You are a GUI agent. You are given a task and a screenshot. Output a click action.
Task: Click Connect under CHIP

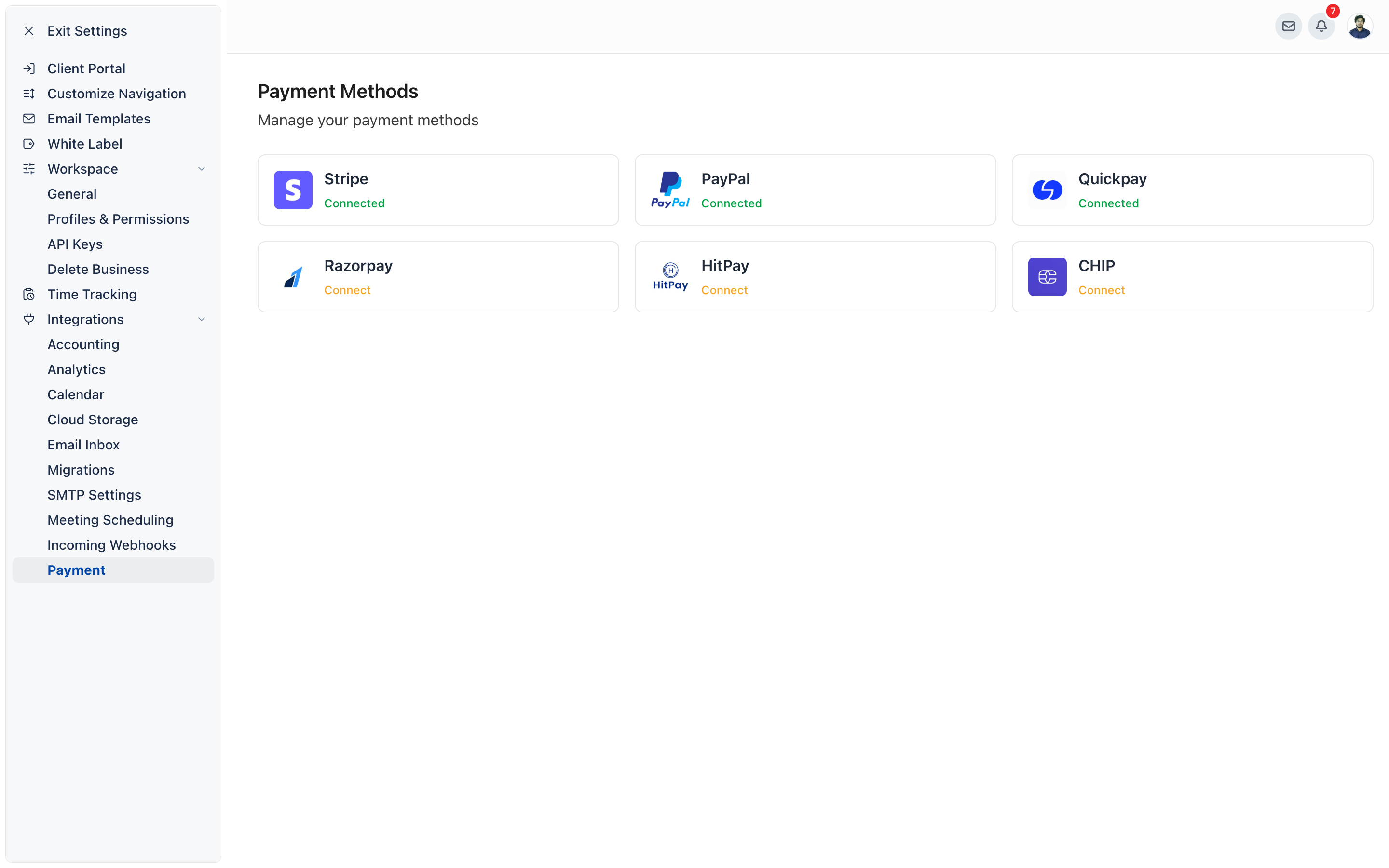click(x=1102, y=290)
